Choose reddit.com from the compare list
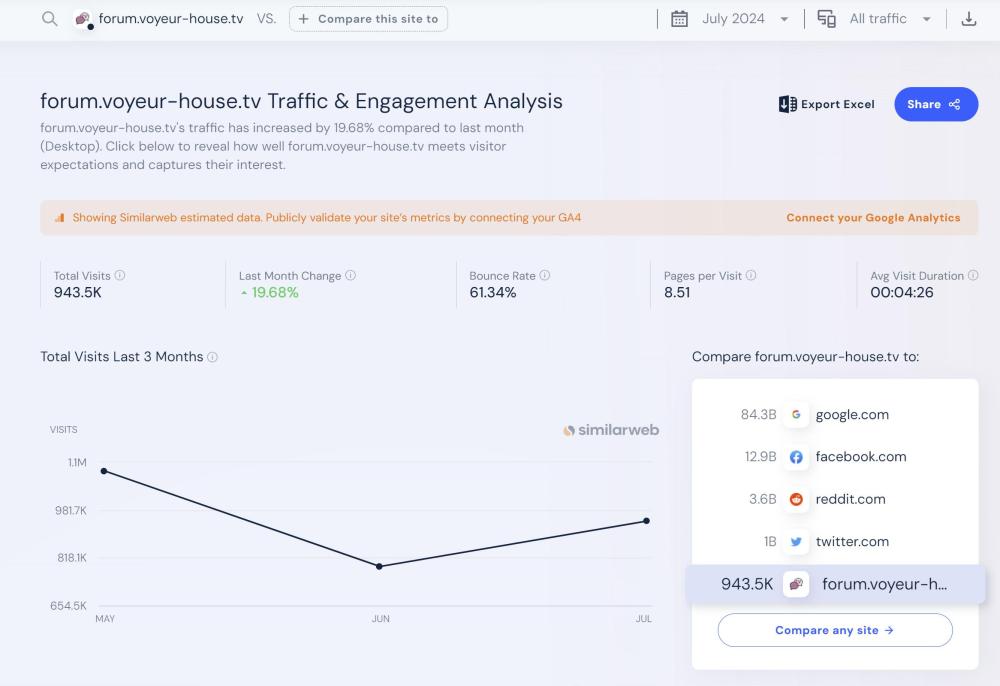The height and width of the screenshot is (686, 1000). point(850,499)
